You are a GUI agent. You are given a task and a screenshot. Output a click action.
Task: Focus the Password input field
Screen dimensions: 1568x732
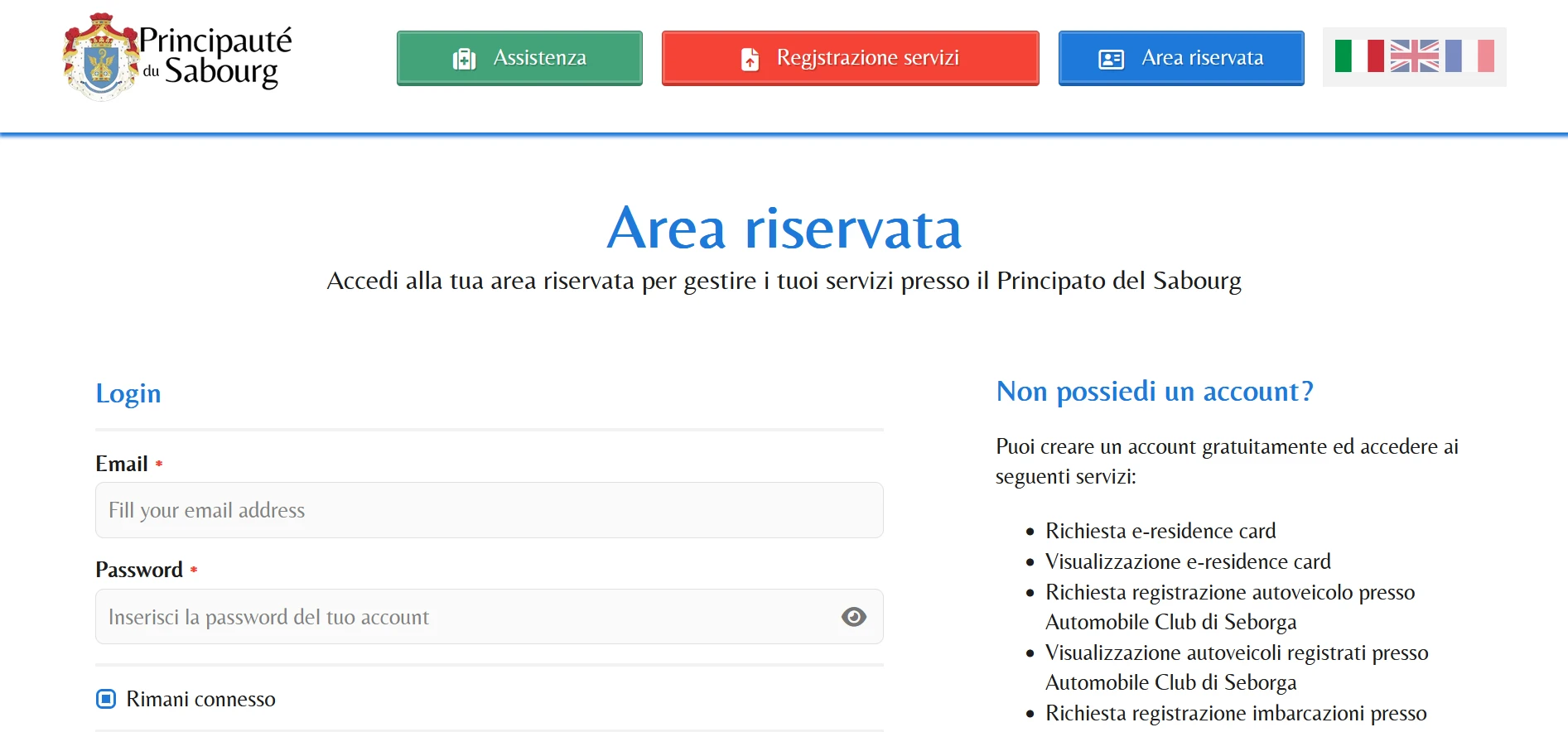(464, 617)
